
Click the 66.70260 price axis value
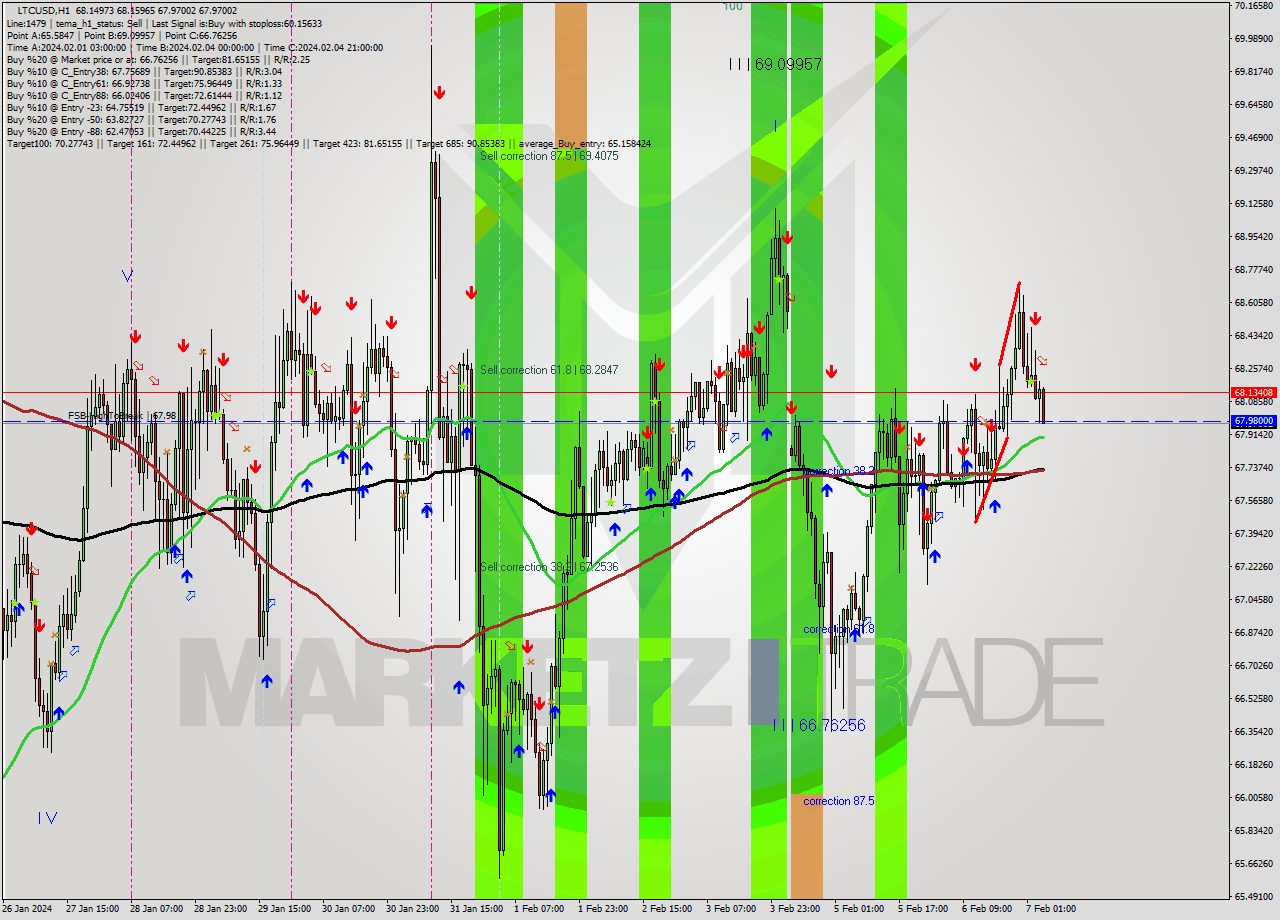[1253, 666]
